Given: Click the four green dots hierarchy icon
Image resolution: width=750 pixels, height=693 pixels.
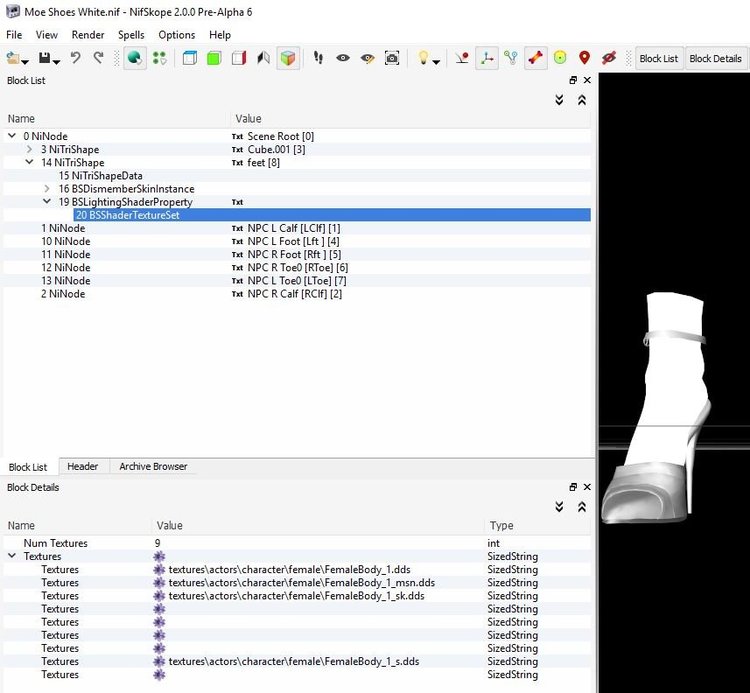Looking at the screenshot, I should click(x=159, y=58).
